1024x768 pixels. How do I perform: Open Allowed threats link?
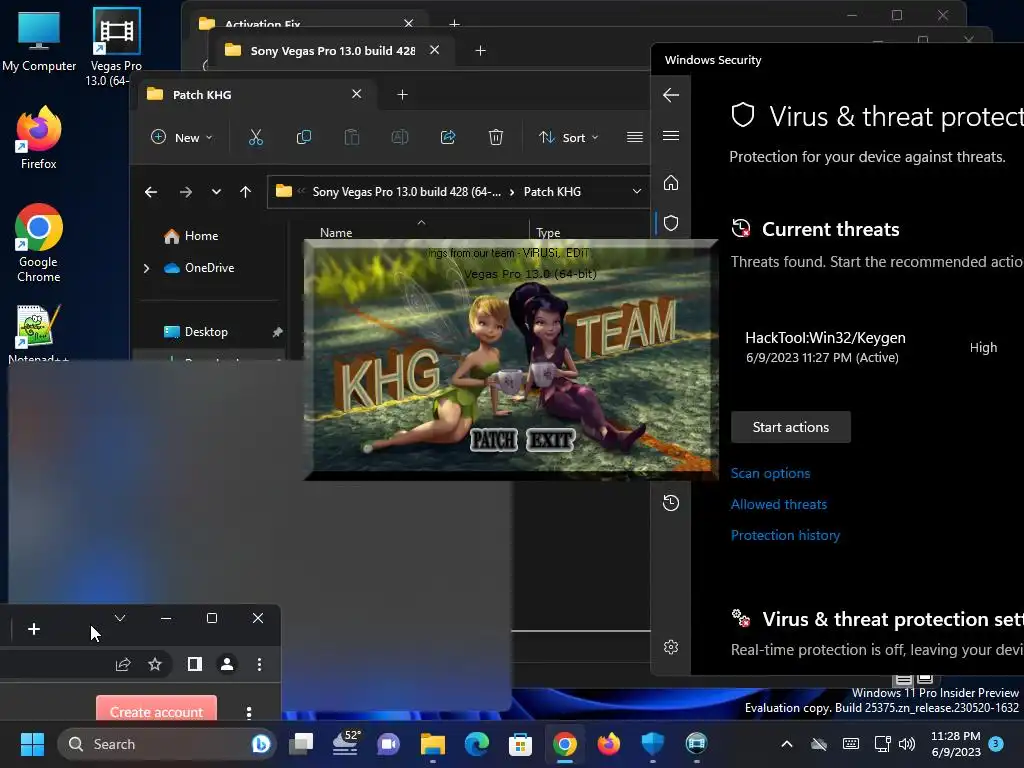(x=778, y=504)
